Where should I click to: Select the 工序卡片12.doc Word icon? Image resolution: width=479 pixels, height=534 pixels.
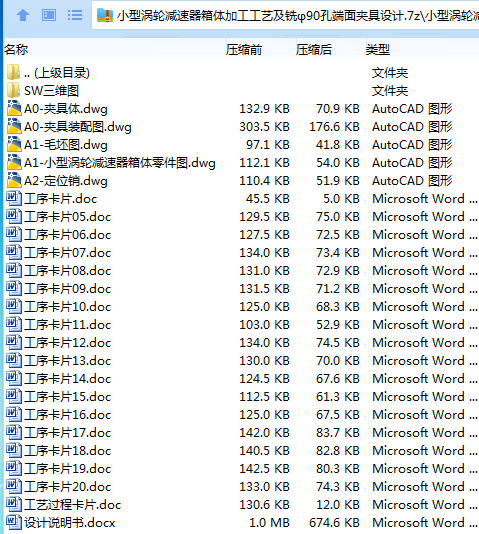coord(14,343)
